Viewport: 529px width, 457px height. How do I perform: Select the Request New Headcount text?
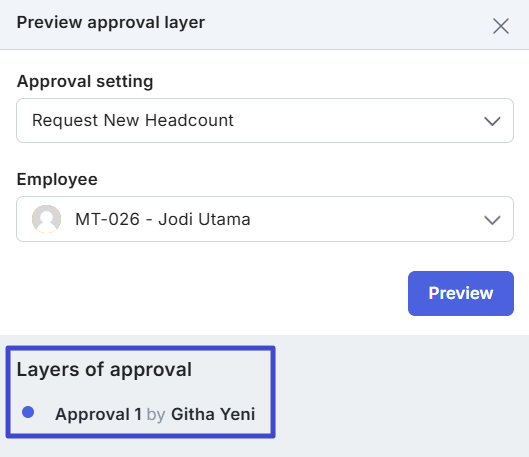(x=133, y=120)
